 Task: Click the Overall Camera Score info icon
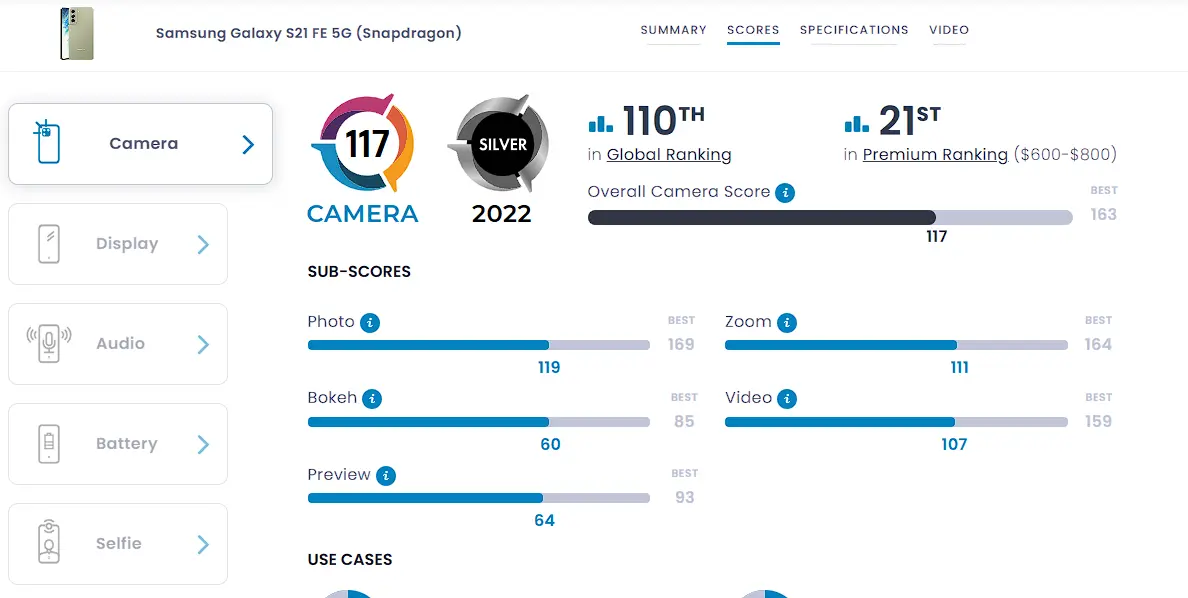(x=786, y=193)
